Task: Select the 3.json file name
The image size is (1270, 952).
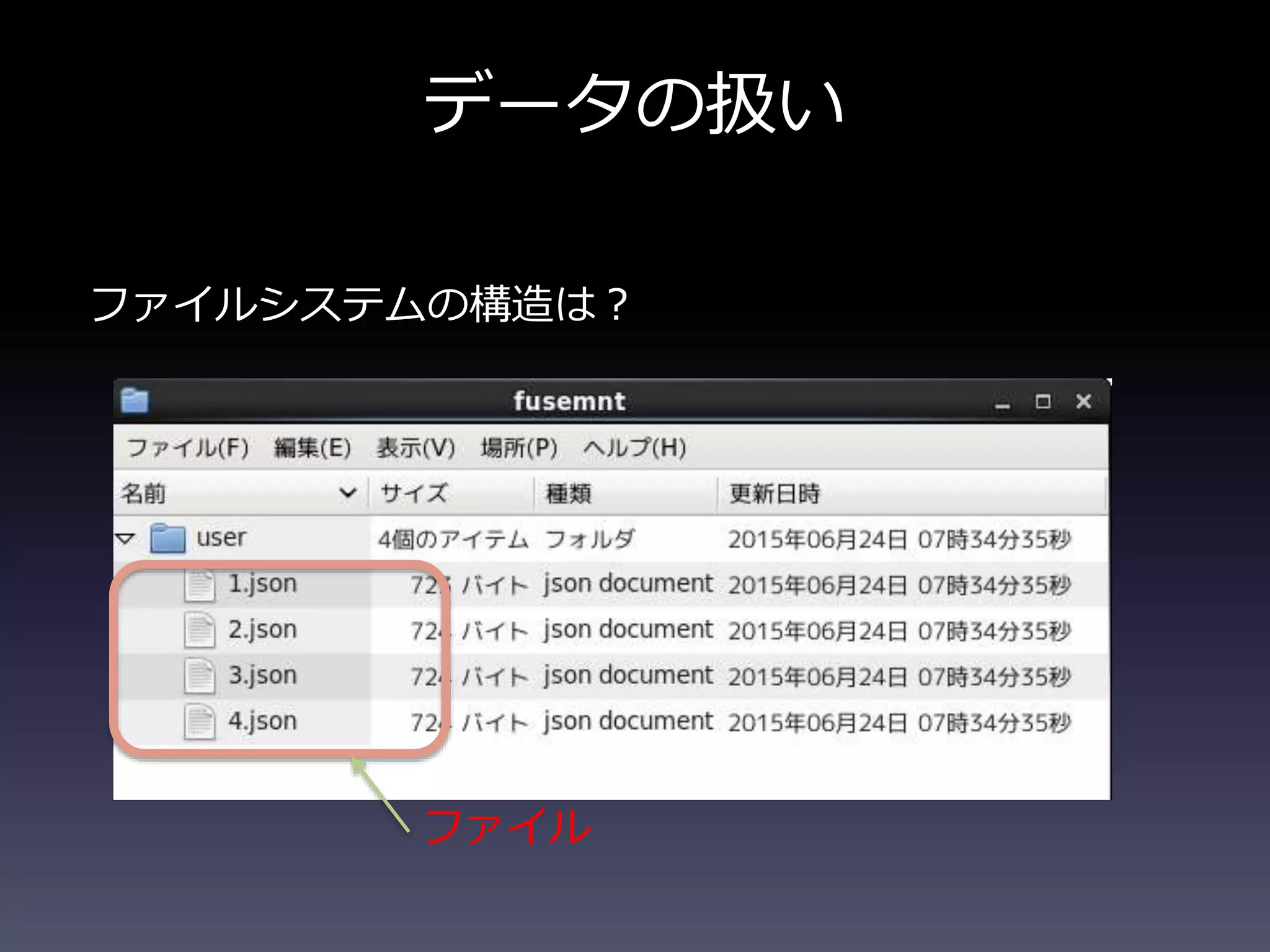Action: pos(263,676)
